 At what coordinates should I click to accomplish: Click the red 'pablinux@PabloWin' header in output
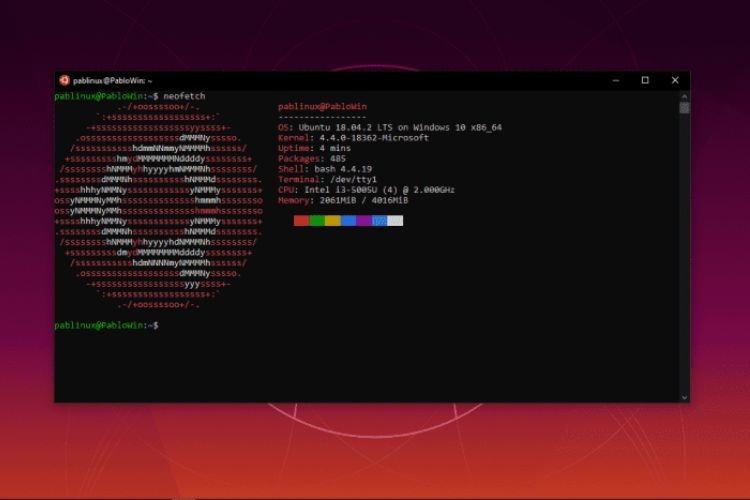tap(322, 107)
